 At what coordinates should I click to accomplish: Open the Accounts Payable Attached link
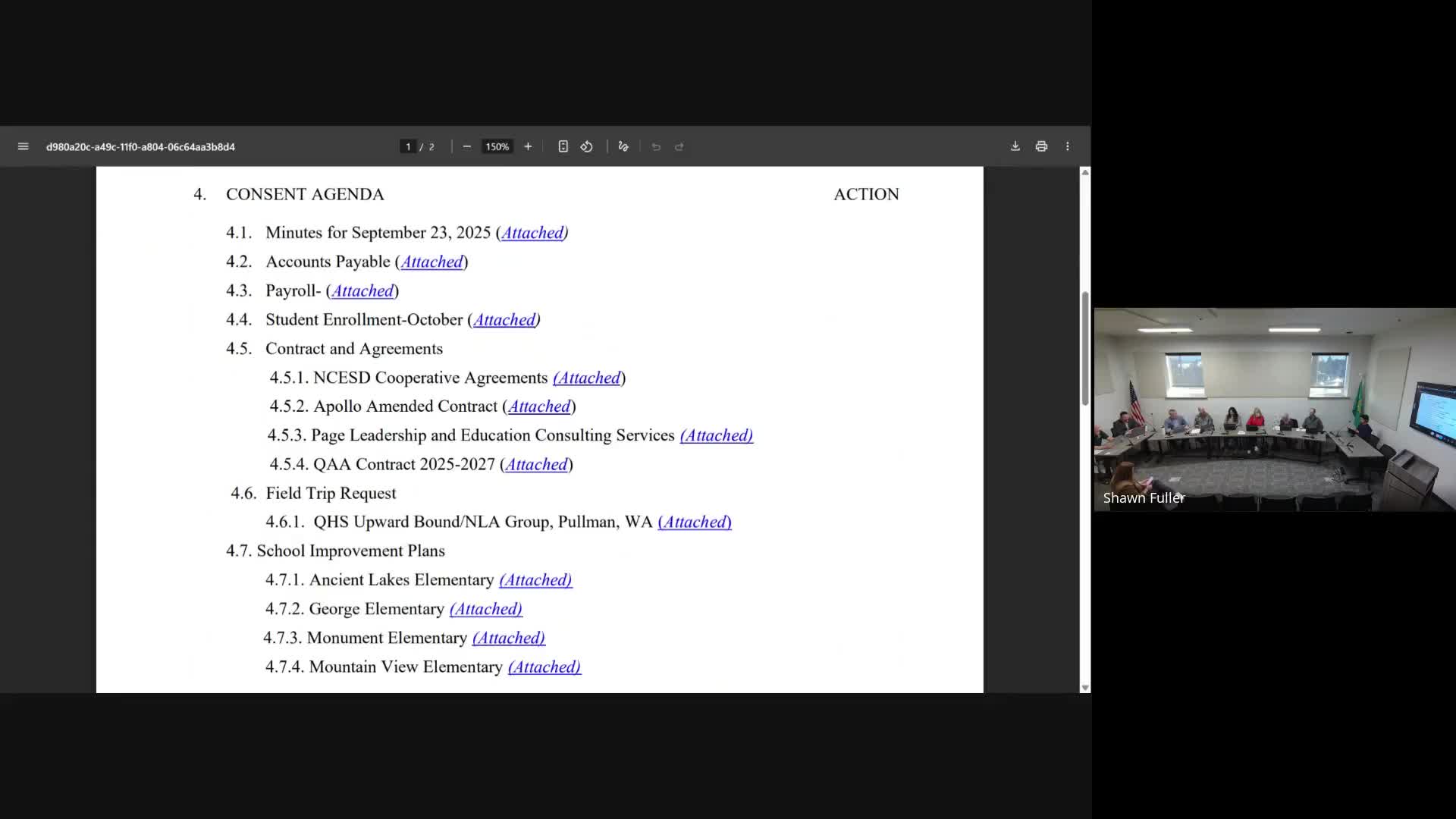pos(431,262)
